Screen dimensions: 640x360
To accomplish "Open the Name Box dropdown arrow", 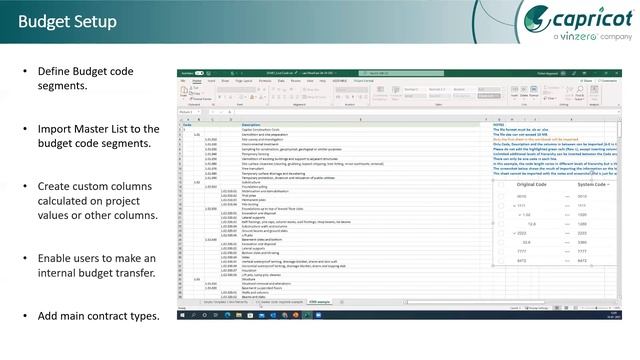I will click(199, 112).
